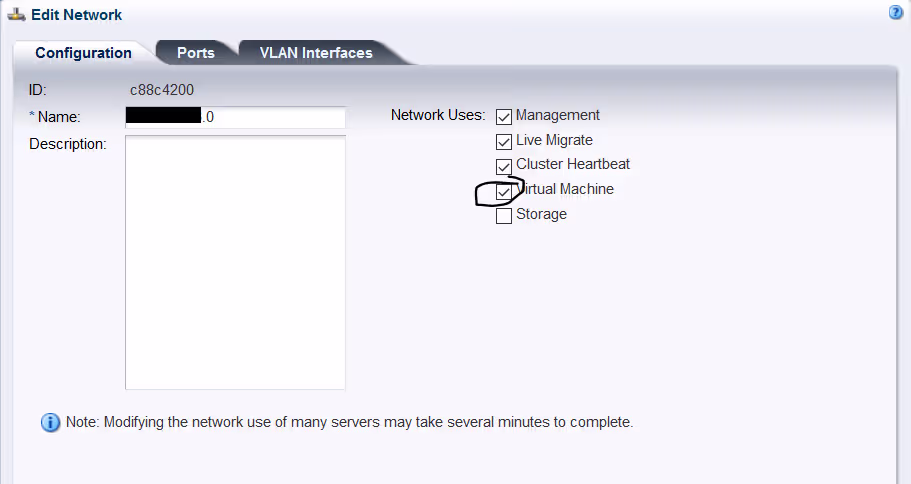
Task: Click the Edit Network title text
Action: point(77,15)
